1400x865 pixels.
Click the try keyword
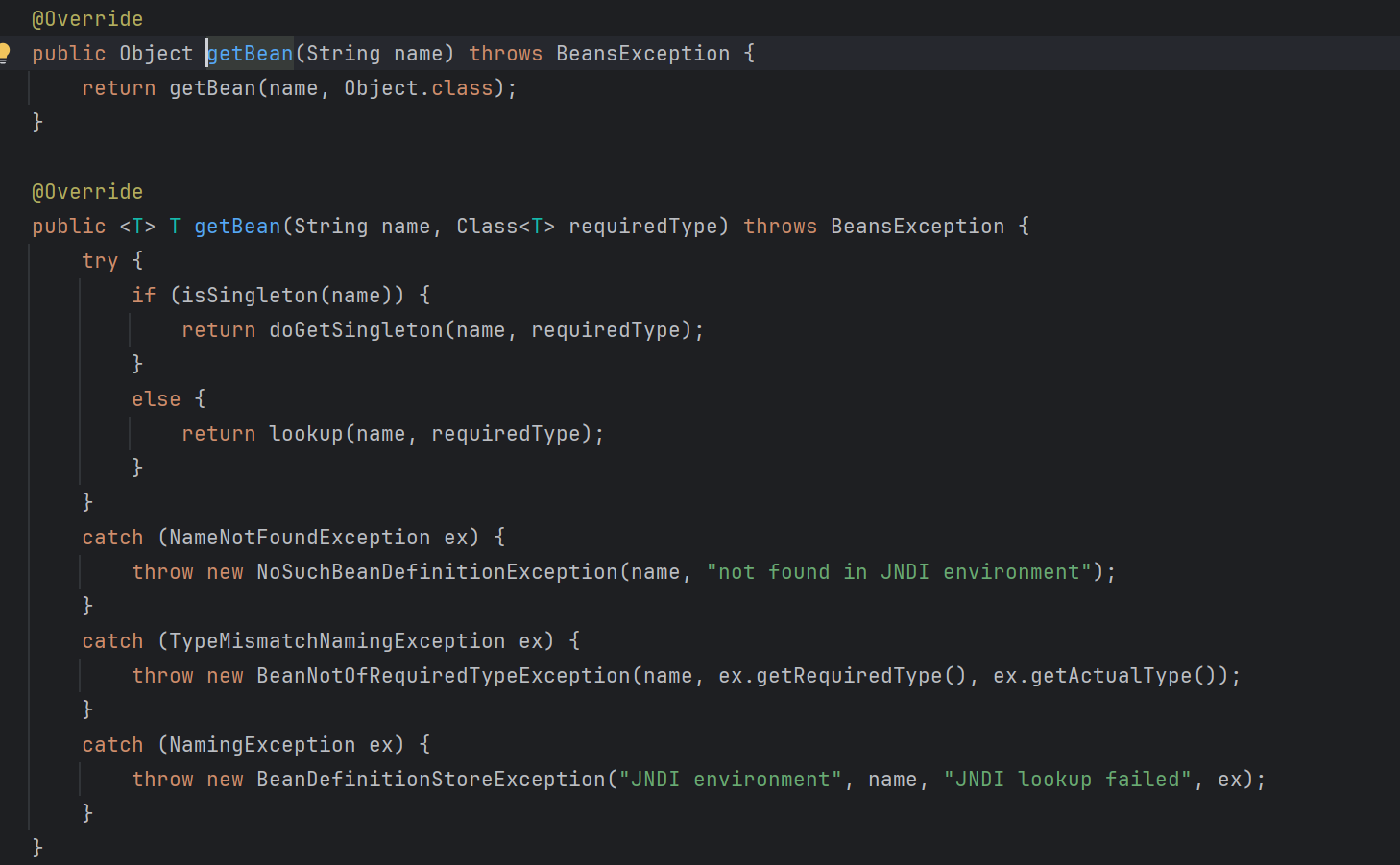click(100, 261)
